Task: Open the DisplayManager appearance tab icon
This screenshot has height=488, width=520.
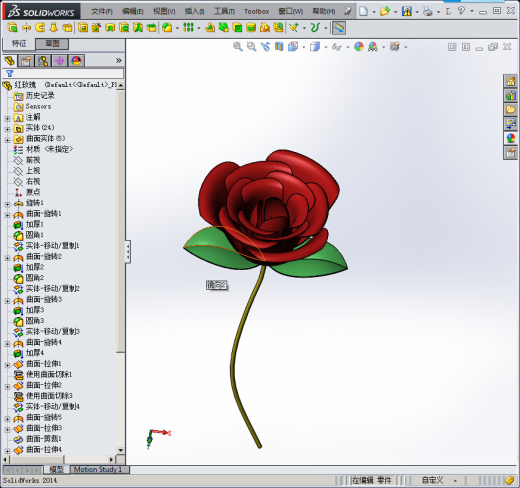Action: click(x=76, y=61)
